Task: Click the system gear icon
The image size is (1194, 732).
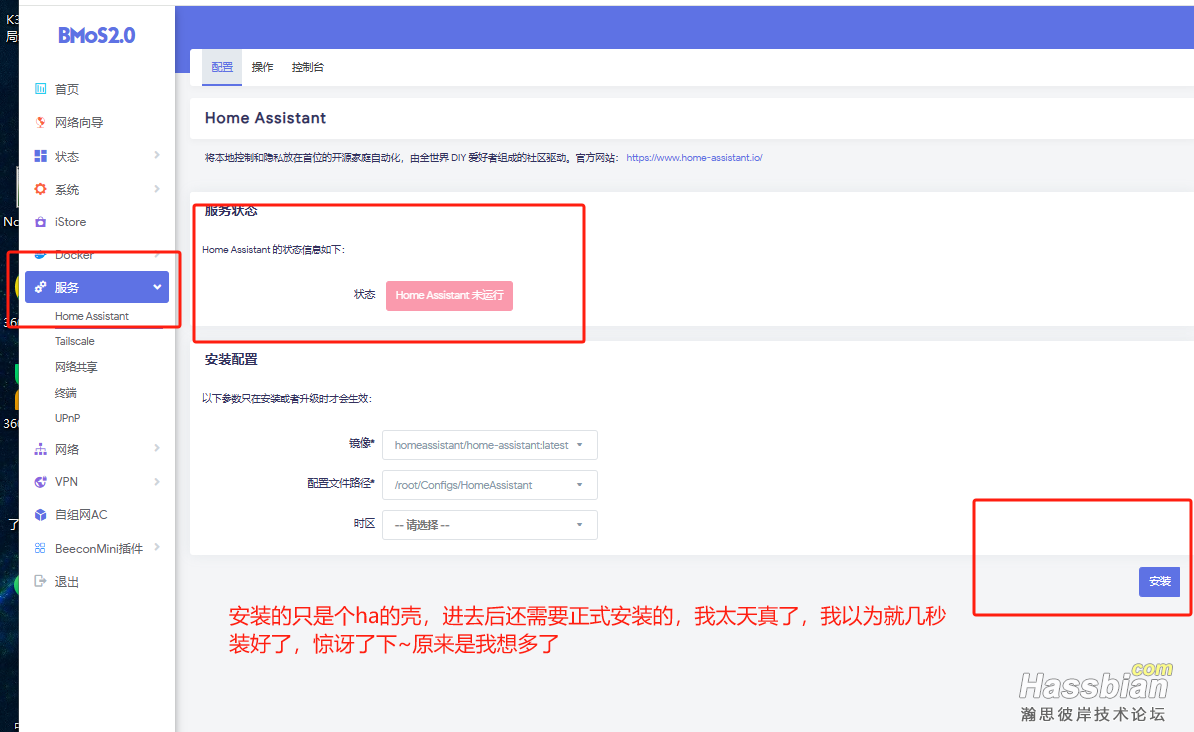Action: [x=40, y=189]
